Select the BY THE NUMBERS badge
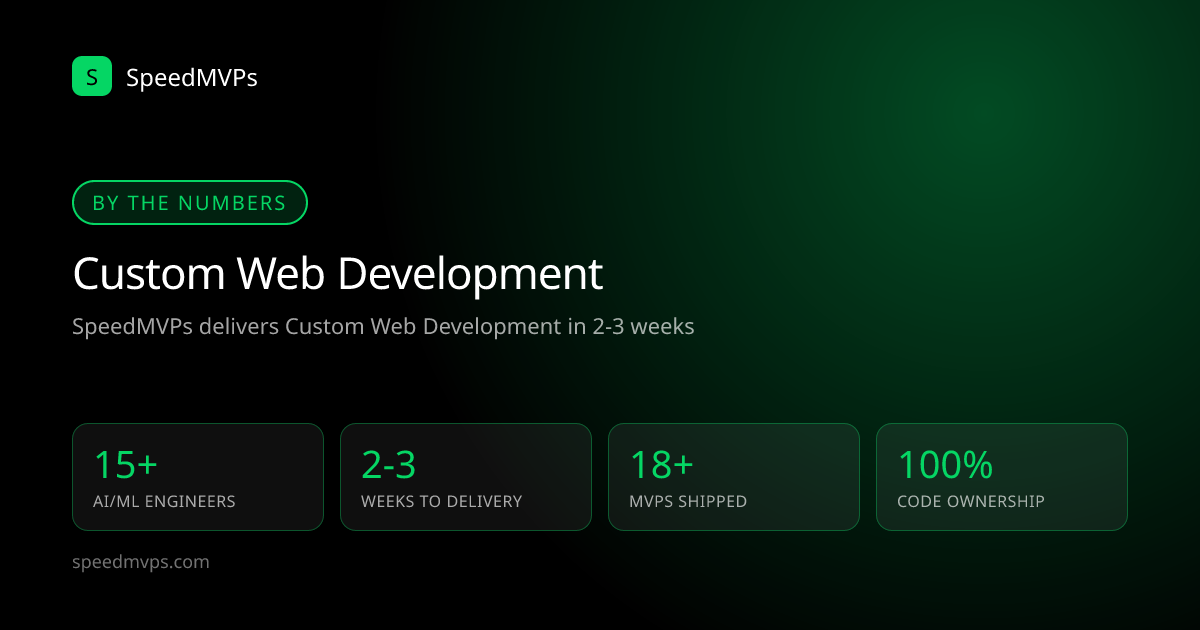This screenshot has width=1200, height=630. (190, 203)
